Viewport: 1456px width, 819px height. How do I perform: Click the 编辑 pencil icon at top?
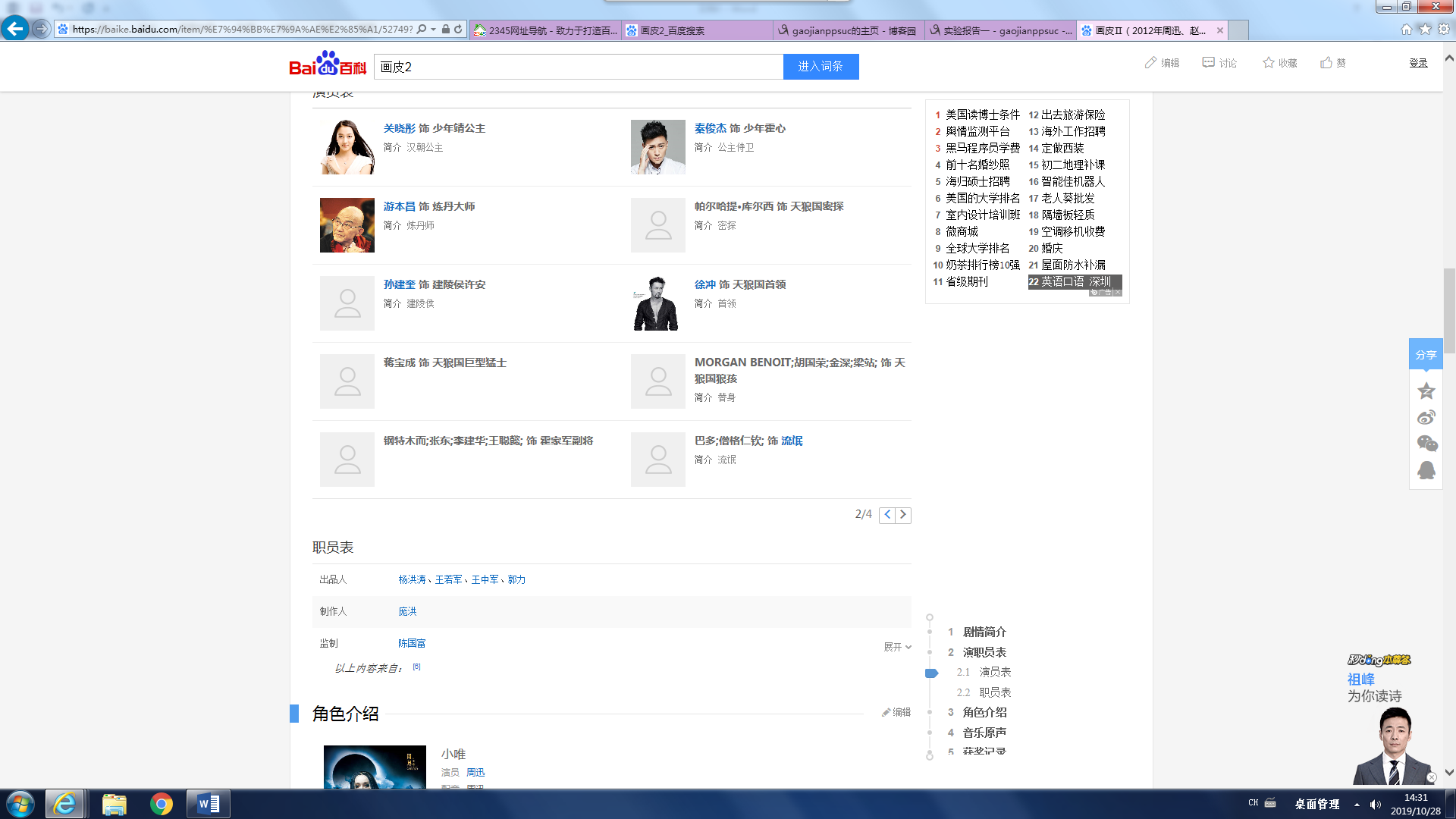[x=1150, y=63]
